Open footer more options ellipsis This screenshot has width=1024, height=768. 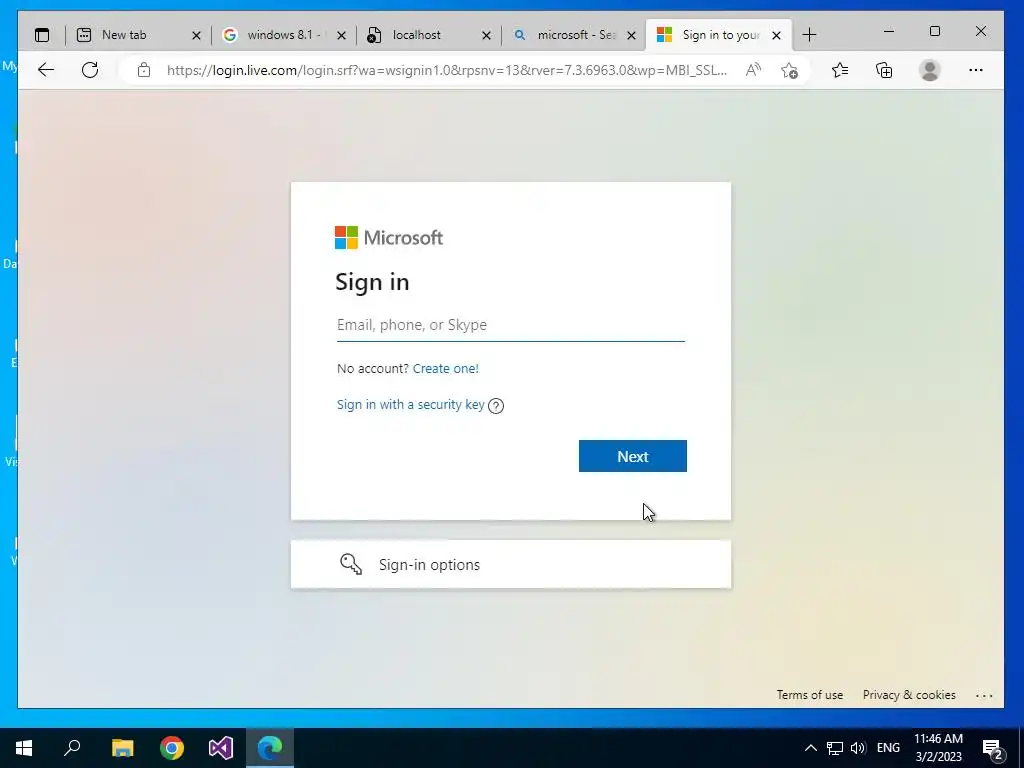pos(984,696)
